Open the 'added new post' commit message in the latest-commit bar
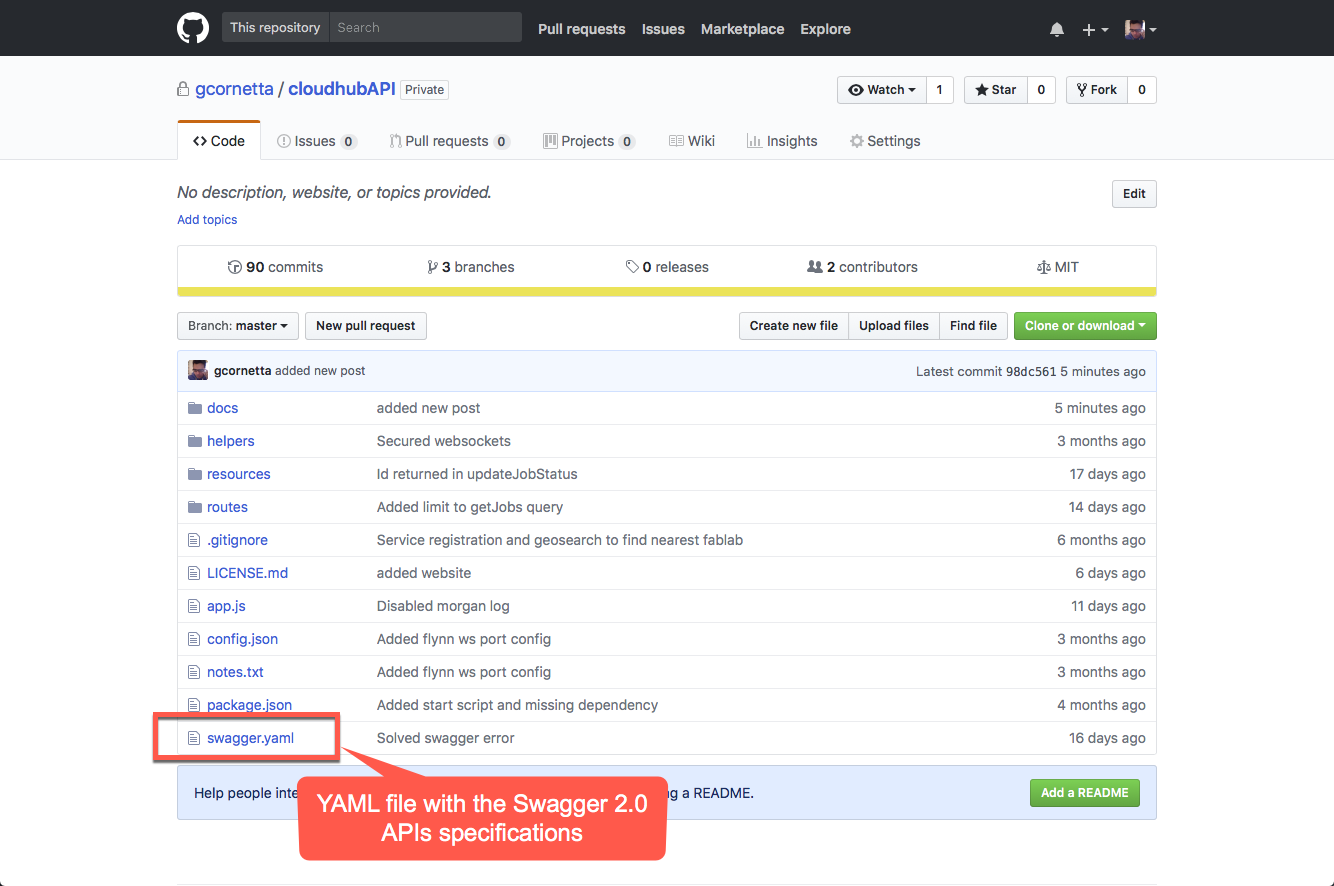1334x886 pixels. (320, 371)
